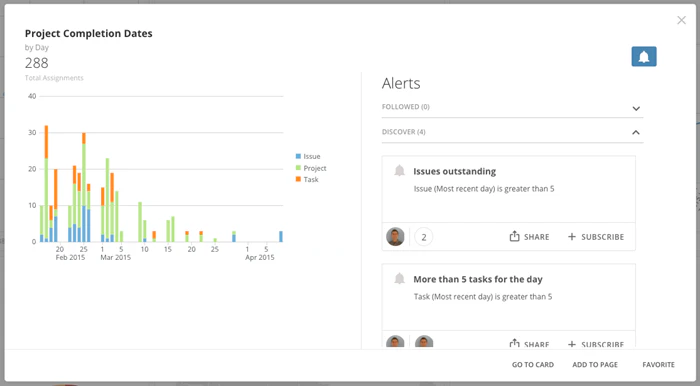Screen dimensions: 700x386
Task: Open user avatar on Issues outstanding card
Action: (395, 237)
